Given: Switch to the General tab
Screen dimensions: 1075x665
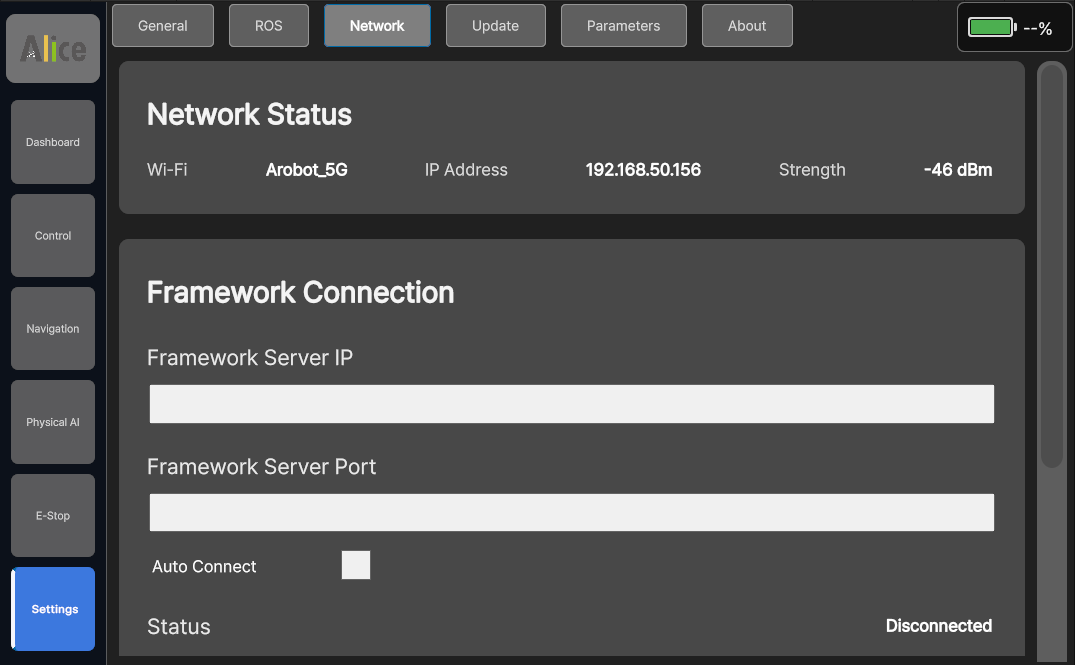Looking at the screenshot, I should pyautogui.click(x=162, y=25).
